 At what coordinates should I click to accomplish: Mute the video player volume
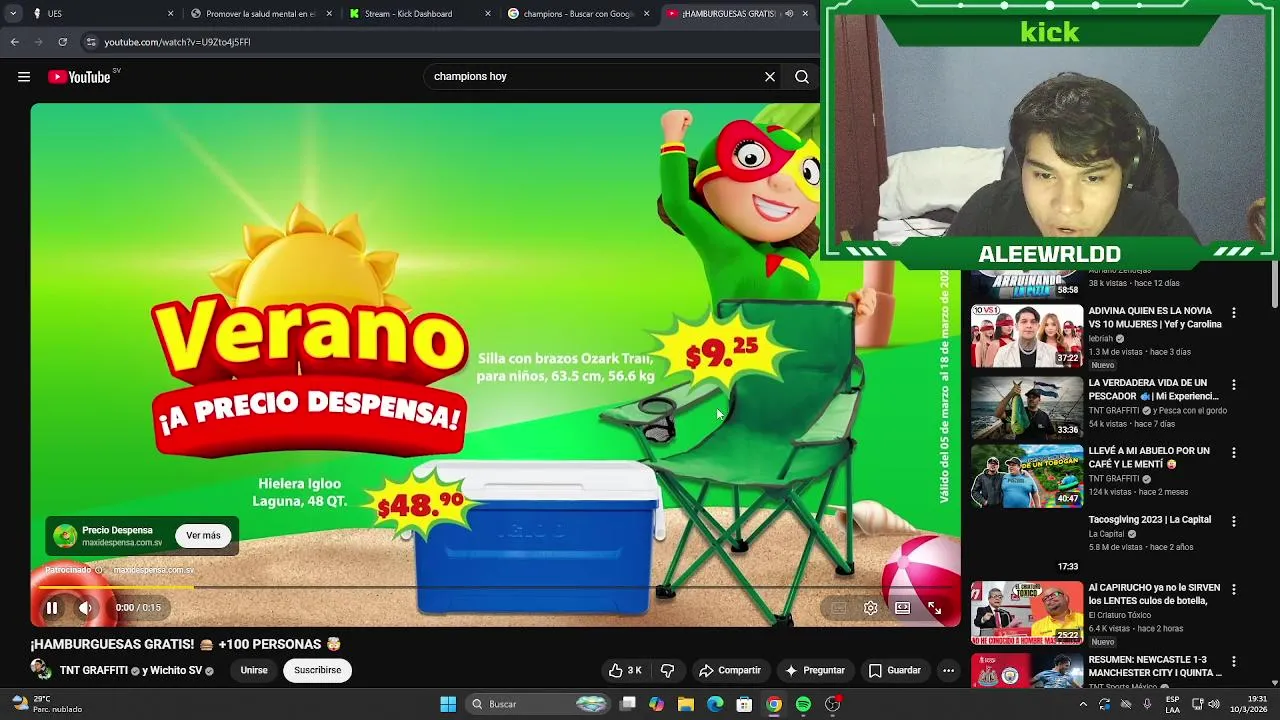(x=86, y=607)
